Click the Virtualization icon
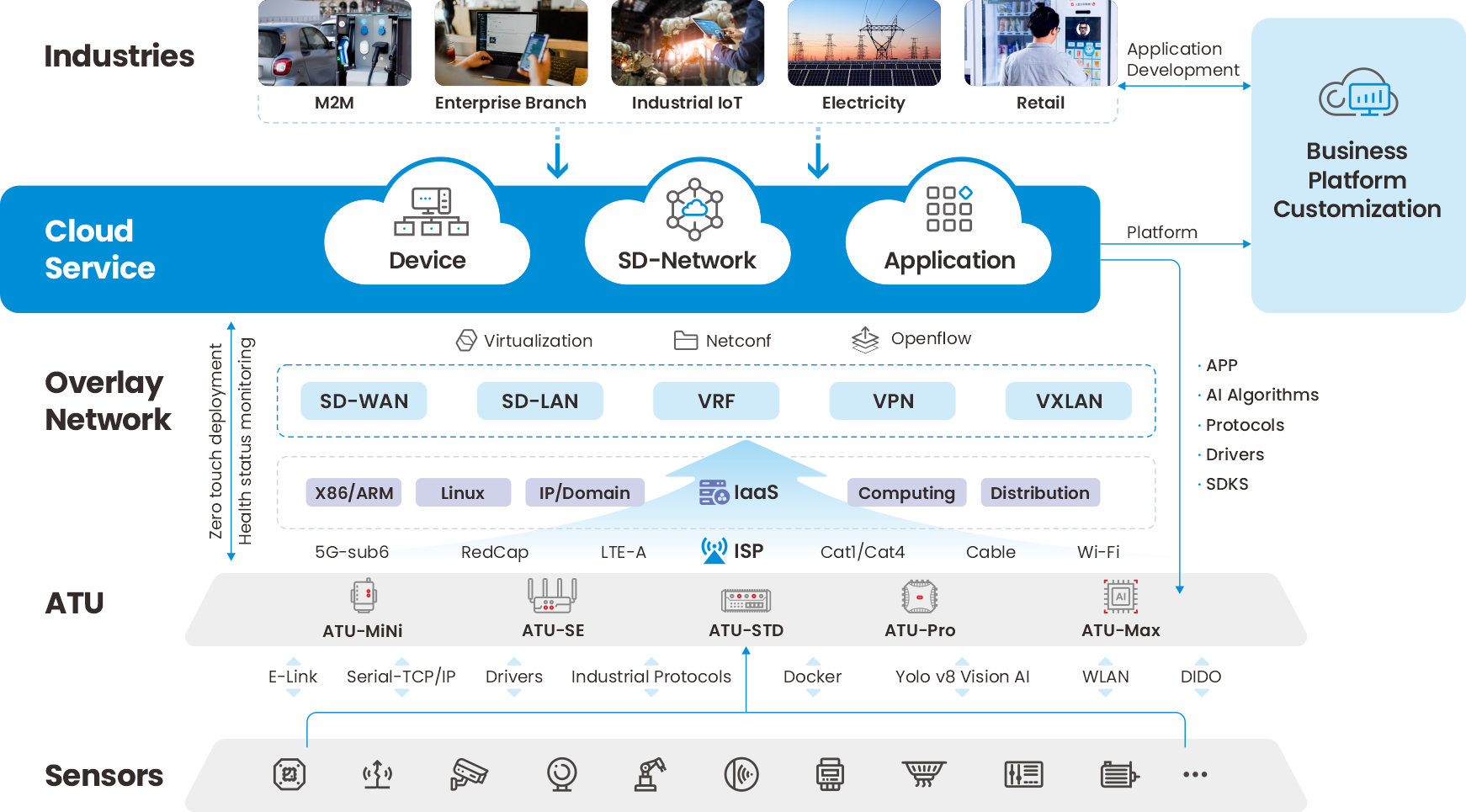The height and width of the screenshot is (812, 1466). coord(466,340)
